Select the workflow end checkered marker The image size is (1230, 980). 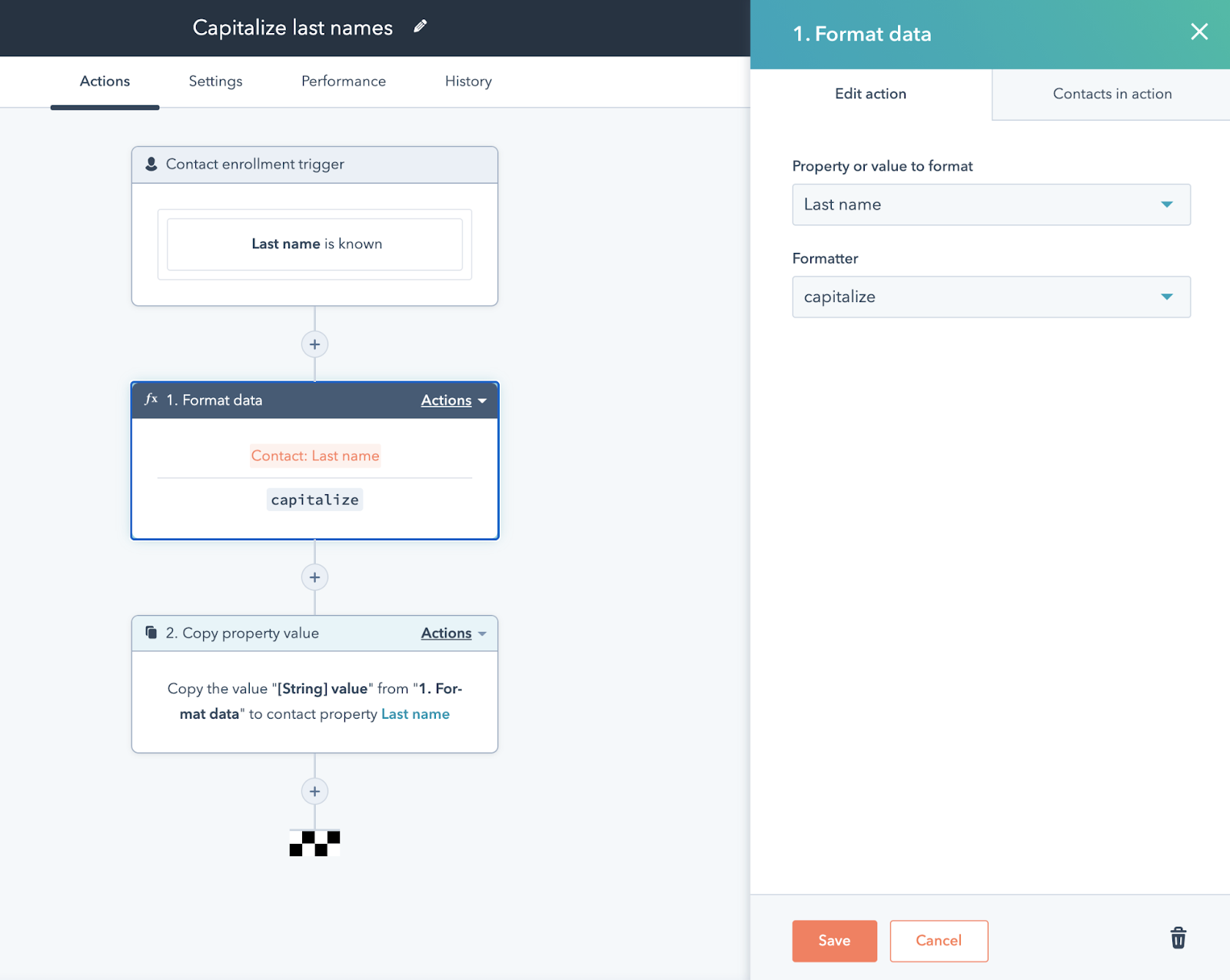(314, 843)
